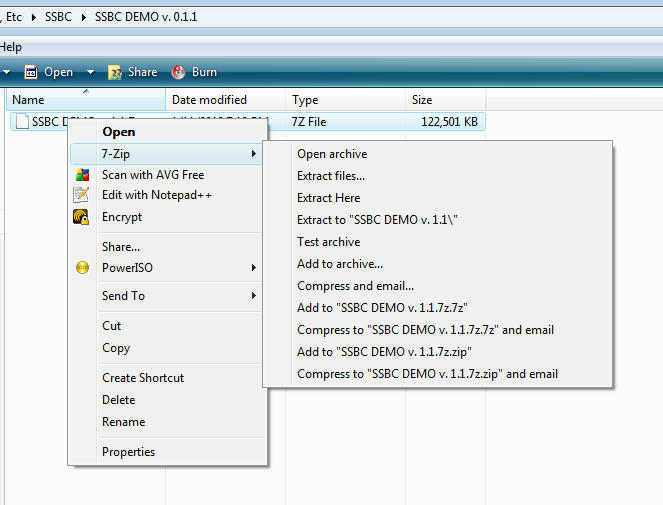Sort files by the Date modified column
The image size is (663, 505).
tap(210, 100)
